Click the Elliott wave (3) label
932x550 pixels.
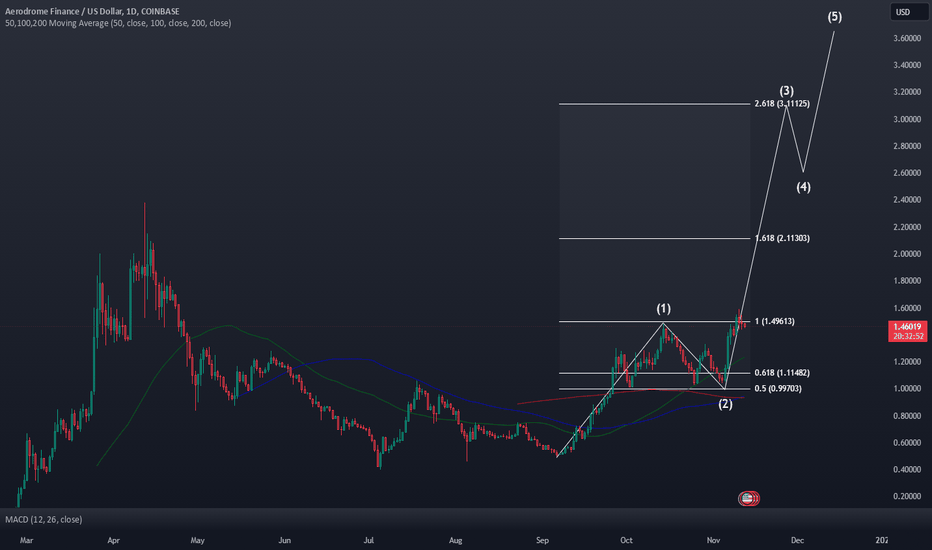pyautogui.click(x=786, y=91)
